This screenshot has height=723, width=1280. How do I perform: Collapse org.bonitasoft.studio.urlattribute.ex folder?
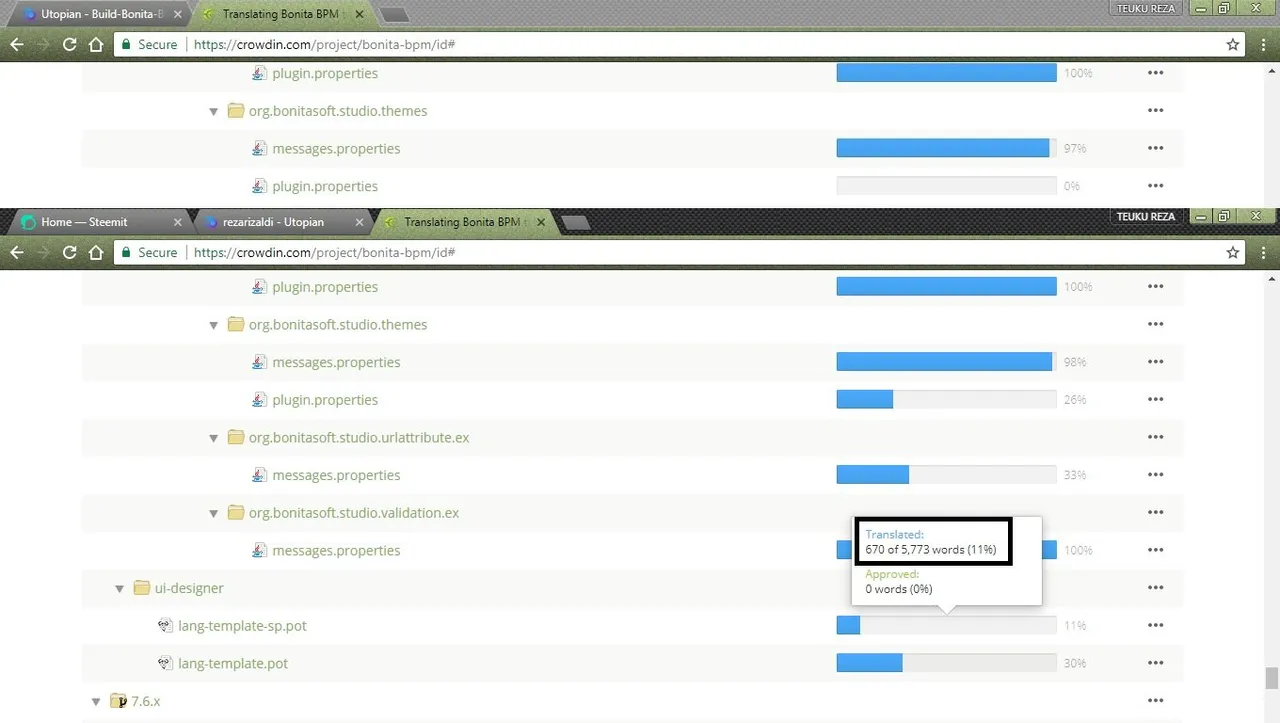213,438
